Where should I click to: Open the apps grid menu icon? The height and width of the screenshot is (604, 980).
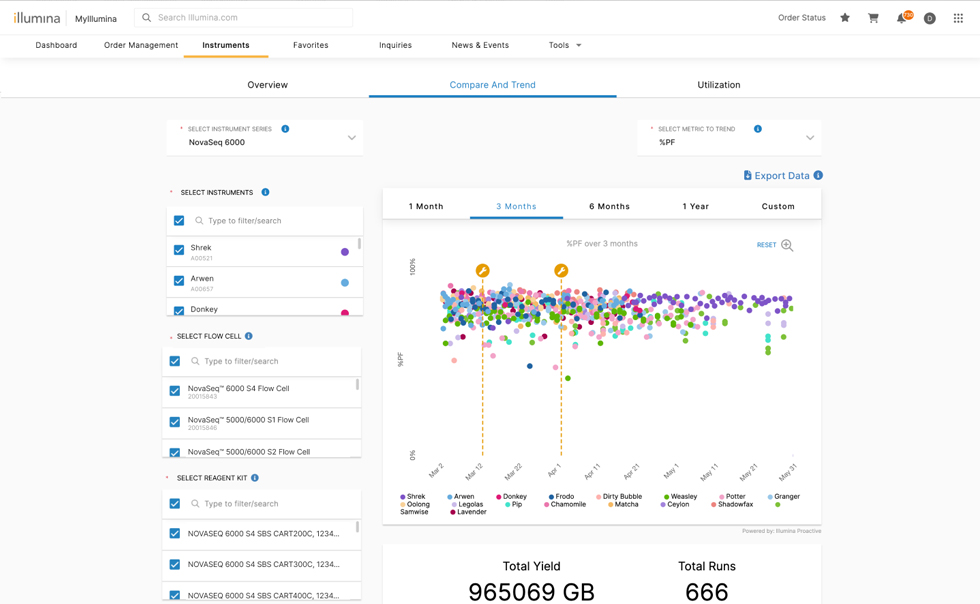pyautogui.click(x=958, y=18)
